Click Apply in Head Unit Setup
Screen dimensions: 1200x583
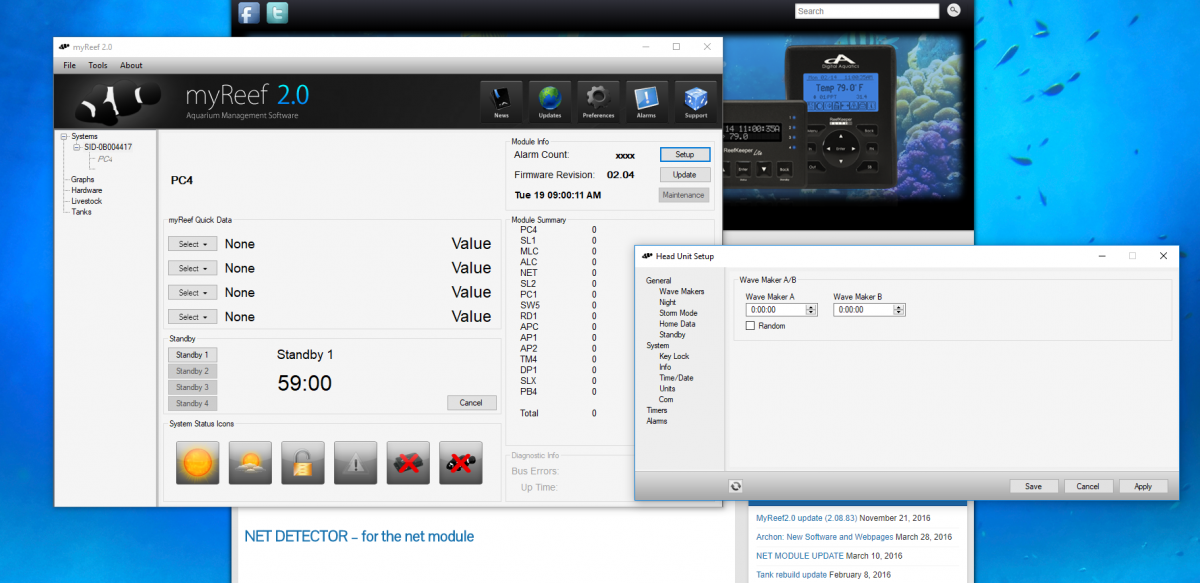(1143, 486)
